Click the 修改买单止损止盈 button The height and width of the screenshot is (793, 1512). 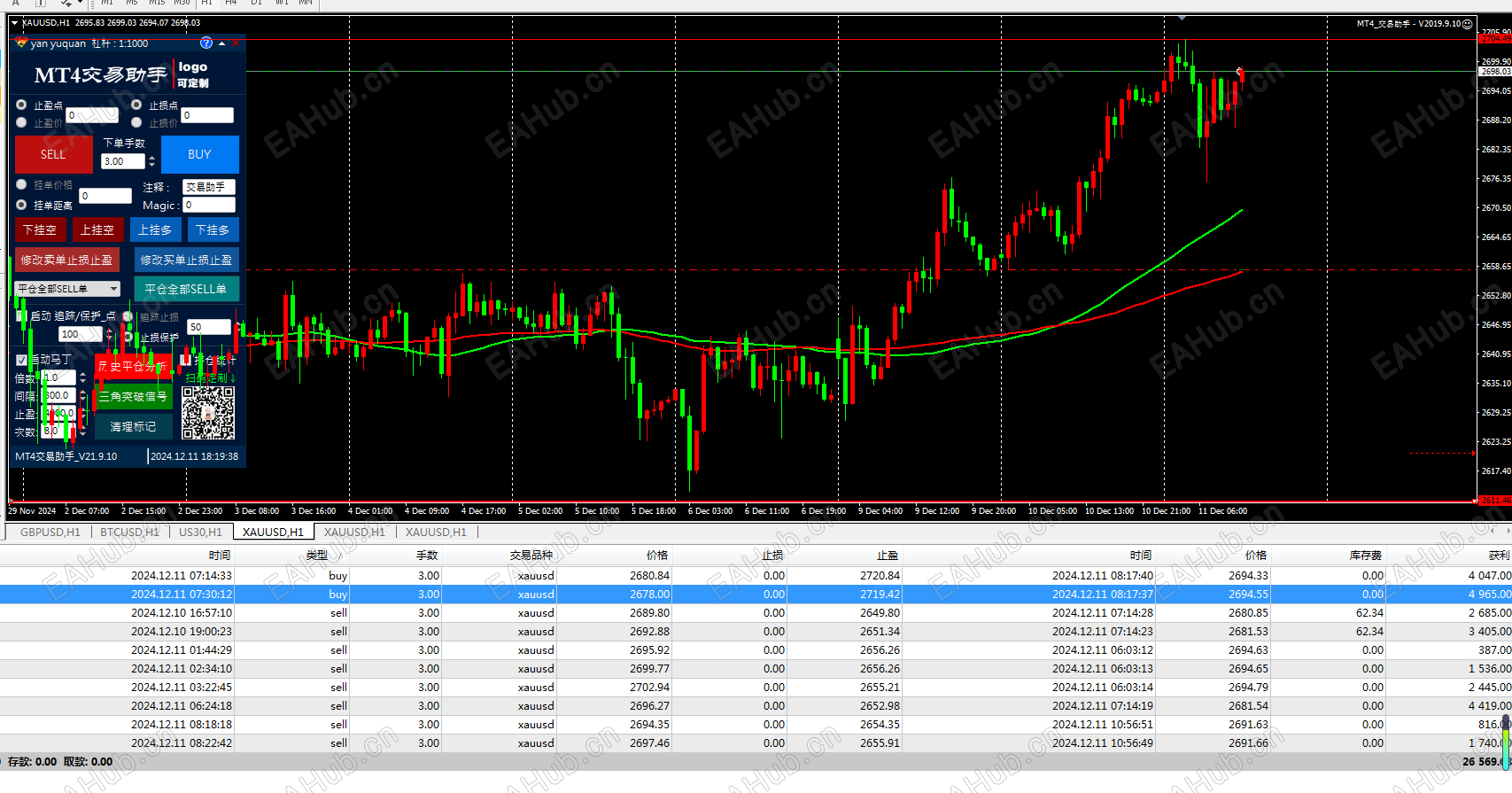coord(186,260)
